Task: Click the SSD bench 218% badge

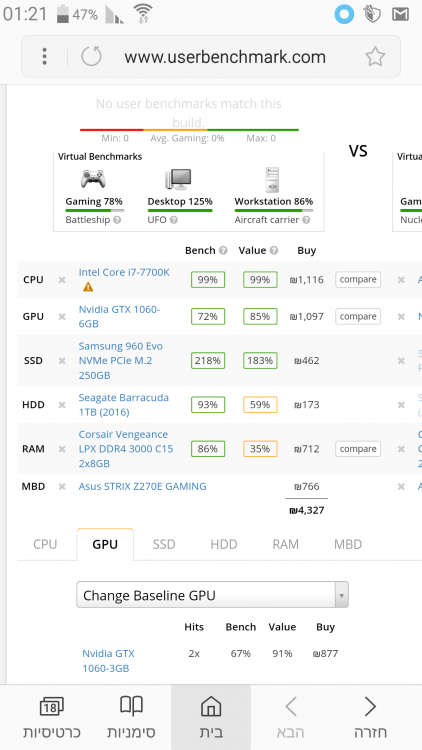Action: tap(208, 361)
